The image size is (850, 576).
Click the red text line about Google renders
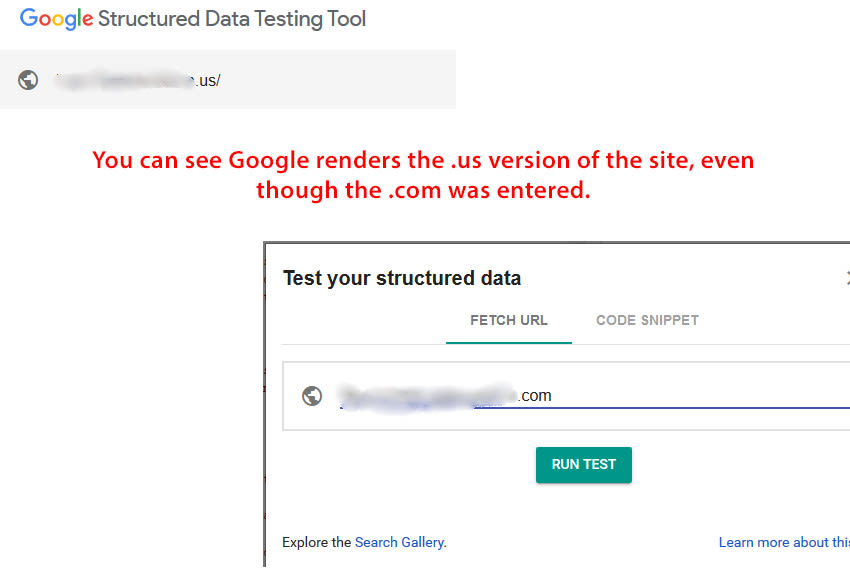pos(423,160)
